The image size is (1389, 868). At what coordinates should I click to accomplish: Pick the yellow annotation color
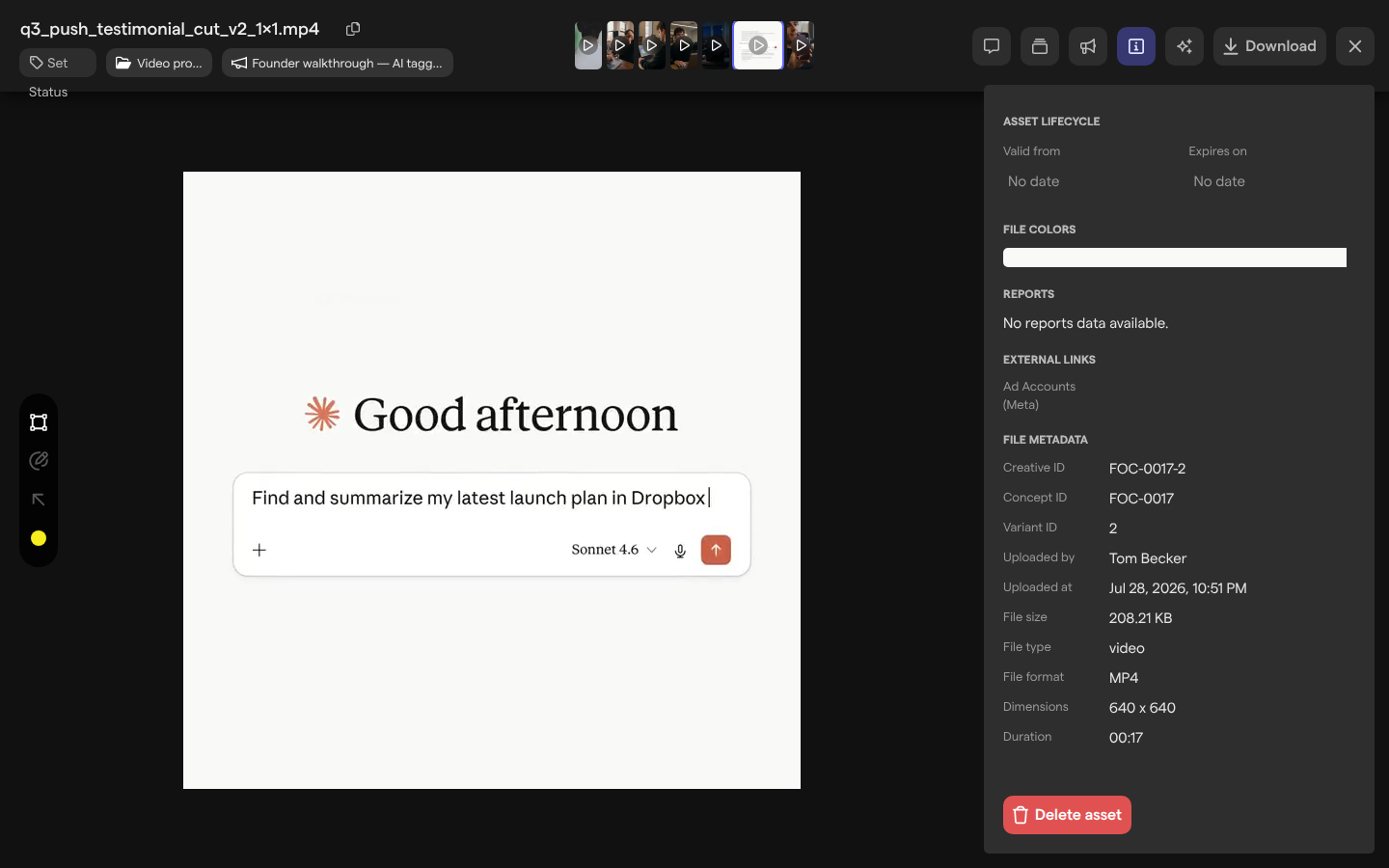point(39,538)
